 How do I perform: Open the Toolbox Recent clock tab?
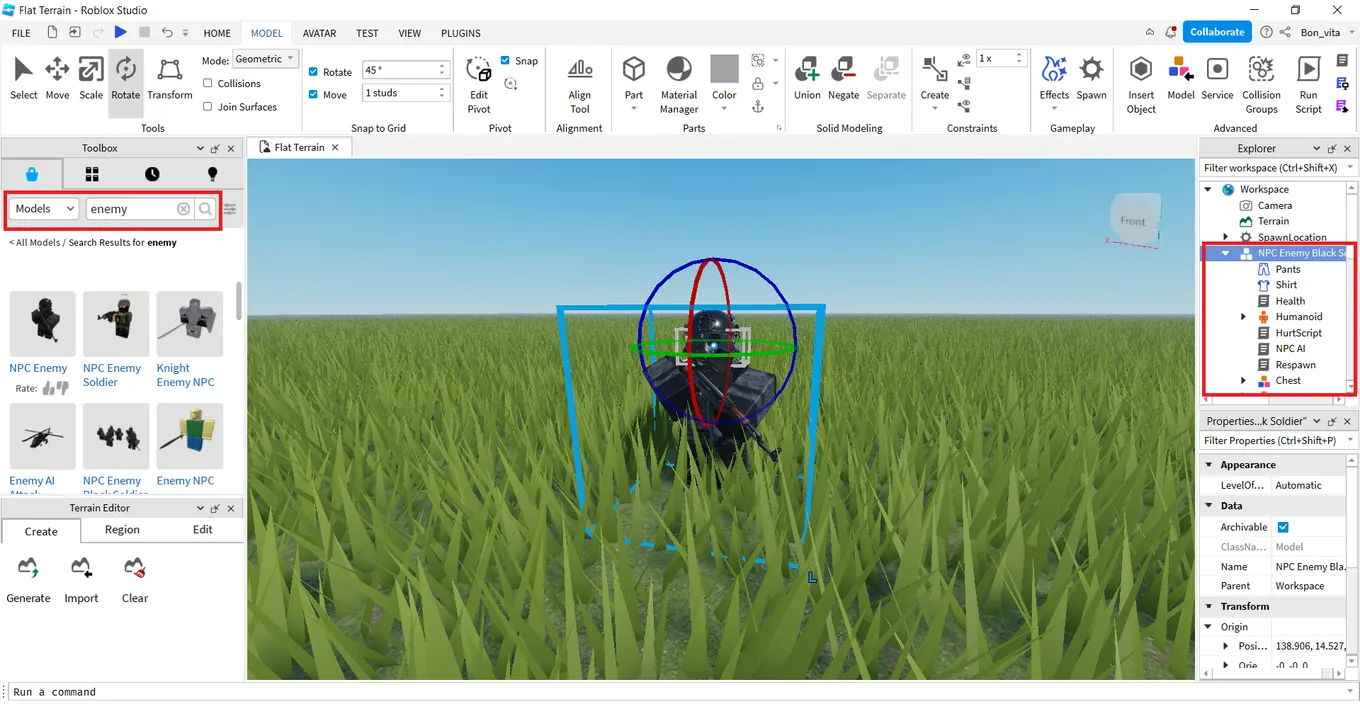(x=152, y=174)
